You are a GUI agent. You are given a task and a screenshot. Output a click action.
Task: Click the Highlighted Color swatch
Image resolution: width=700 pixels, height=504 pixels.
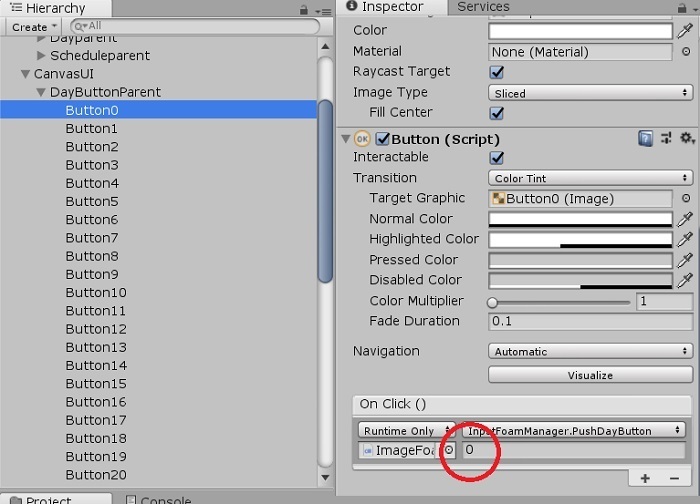pyautogui.click(x=580, y=239)
